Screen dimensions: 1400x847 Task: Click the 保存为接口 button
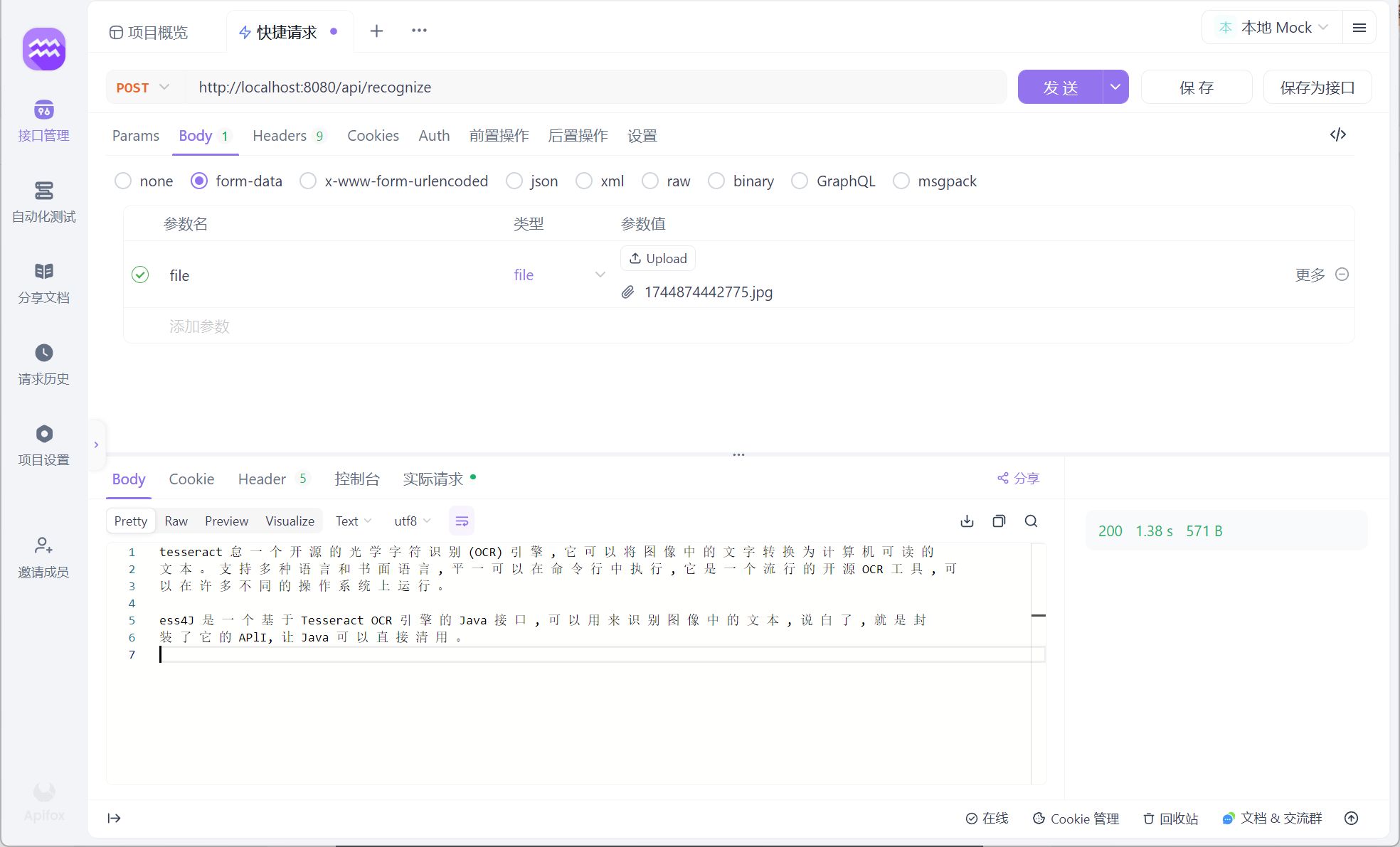click(x=1317, y=87)
